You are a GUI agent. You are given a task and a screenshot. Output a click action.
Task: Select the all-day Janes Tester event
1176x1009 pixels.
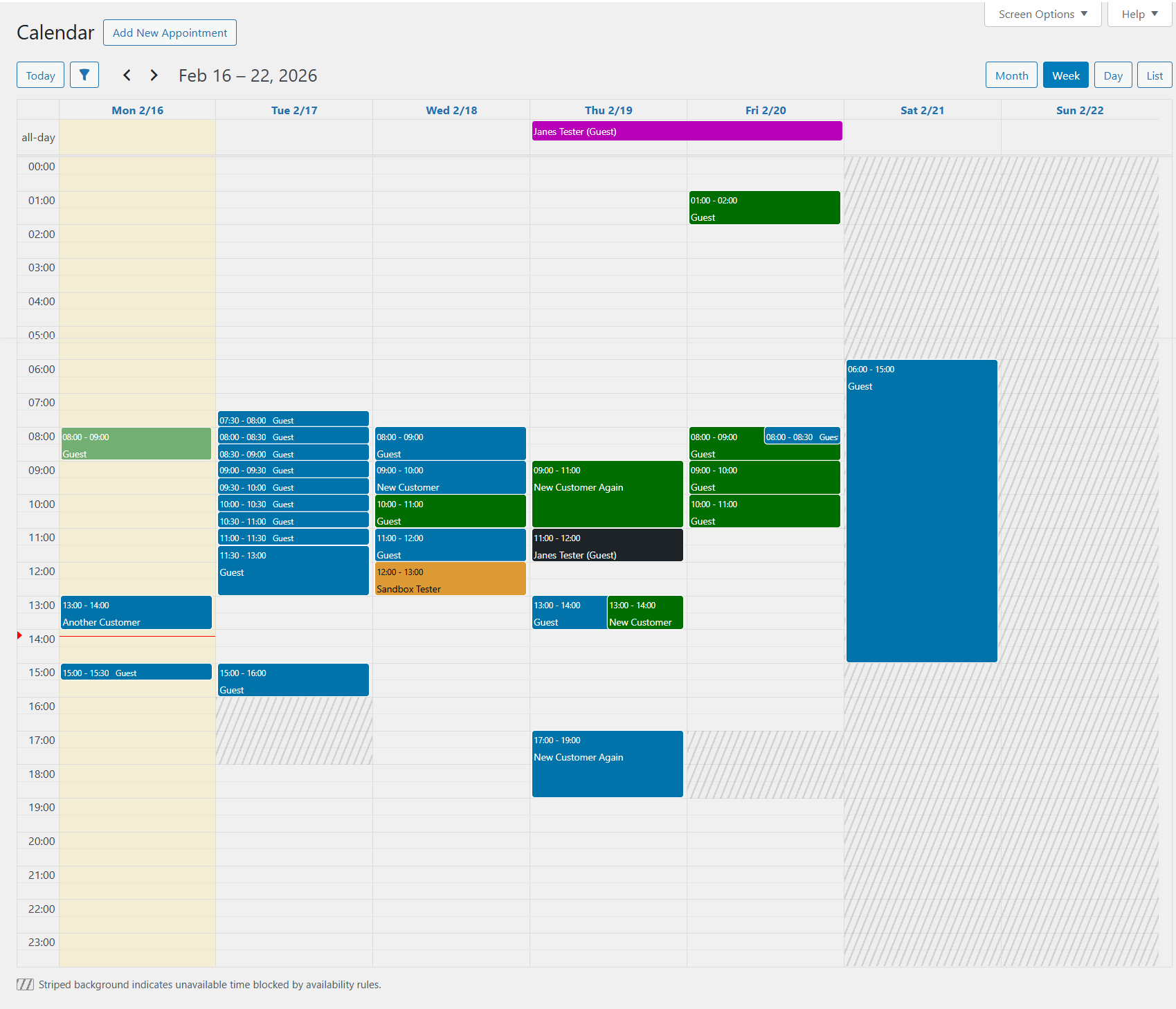point(686,131)
